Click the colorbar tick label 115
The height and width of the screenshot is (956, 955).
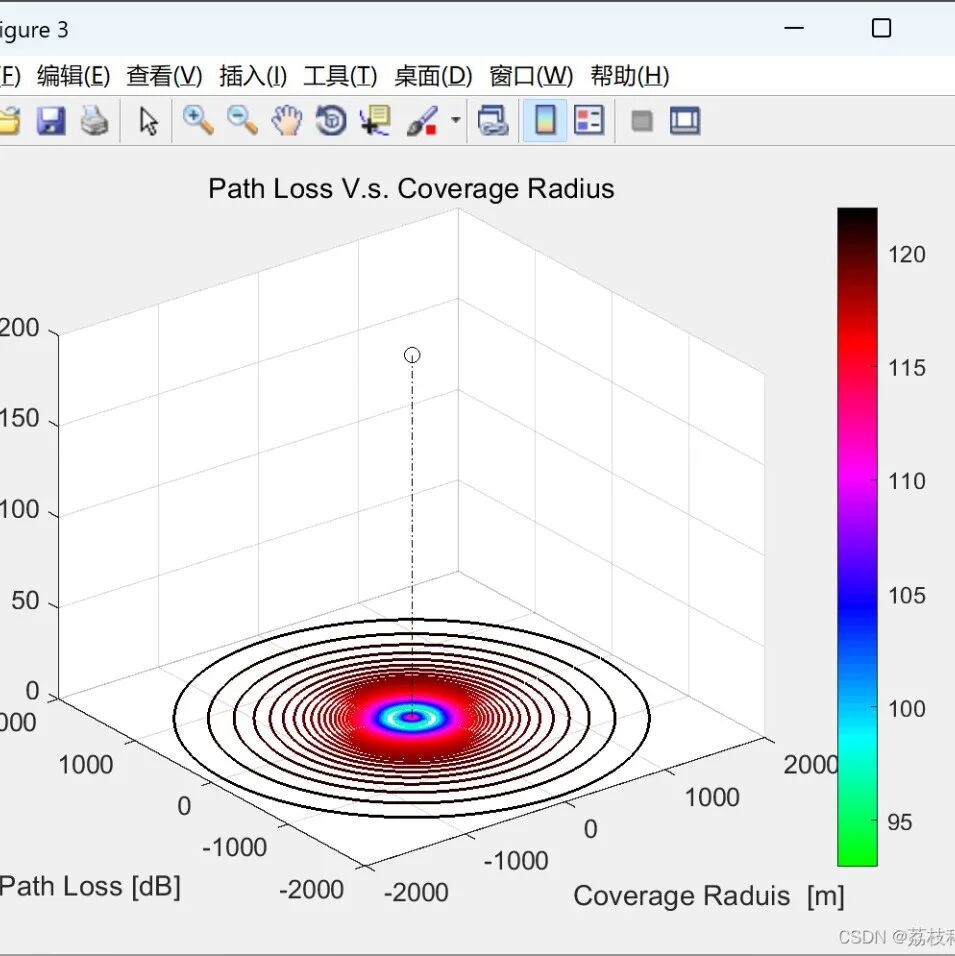pyautogui.click(x=907, y=368)
